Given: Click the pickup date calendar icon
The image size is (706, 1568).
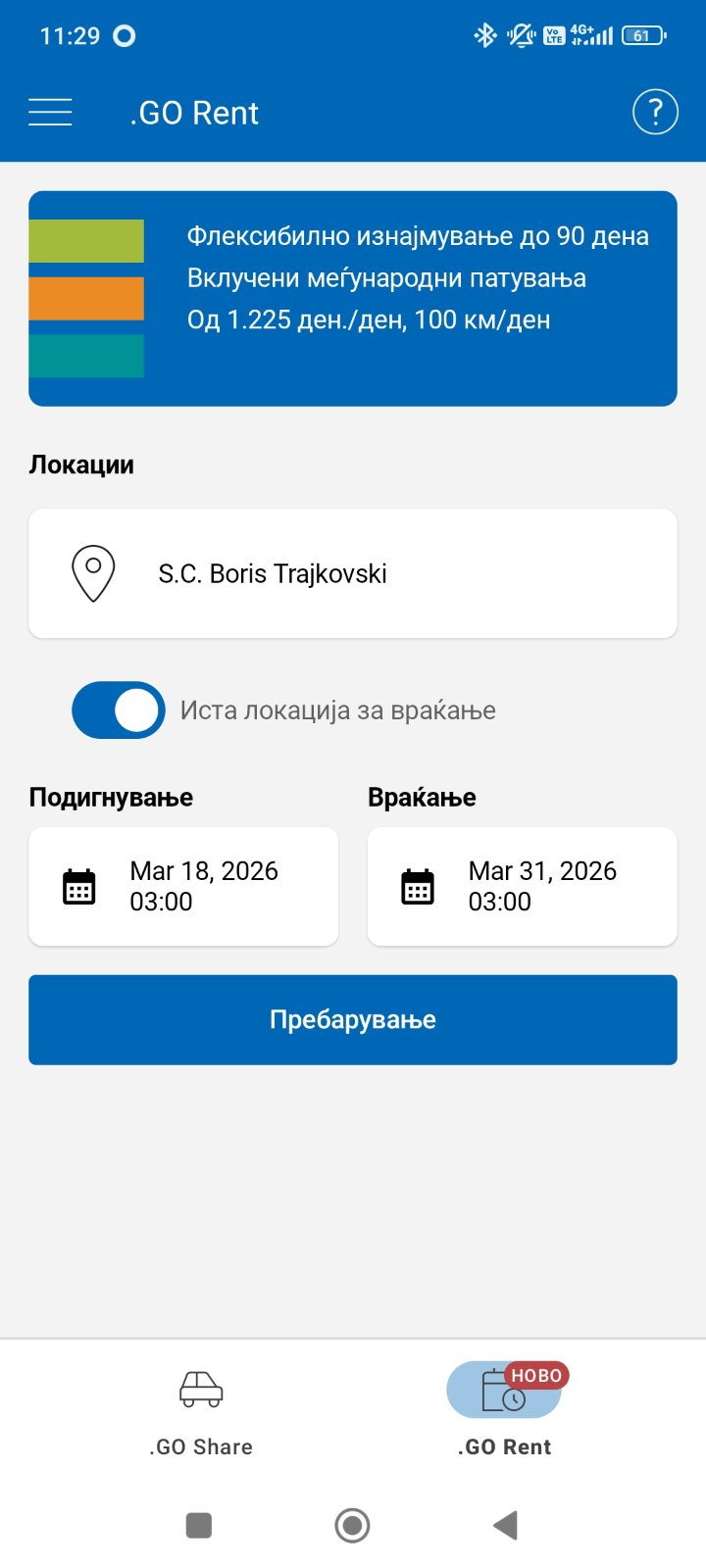Looking at the screenshot, I should pos(78,886).
